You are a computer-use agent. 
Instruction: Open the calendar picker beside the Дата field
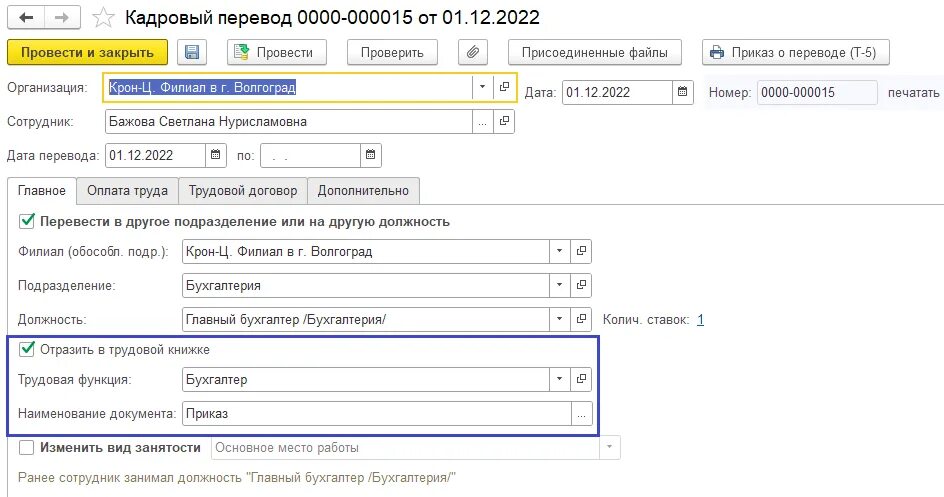[x=683, y=92]
